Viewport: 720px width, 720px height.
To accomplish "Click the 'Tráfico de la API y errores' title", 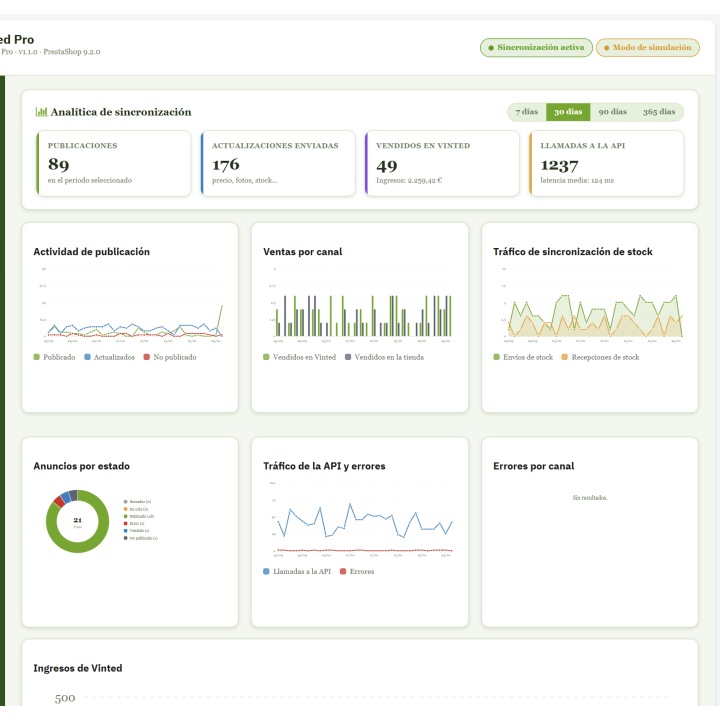I will click(x=324, y=466).
